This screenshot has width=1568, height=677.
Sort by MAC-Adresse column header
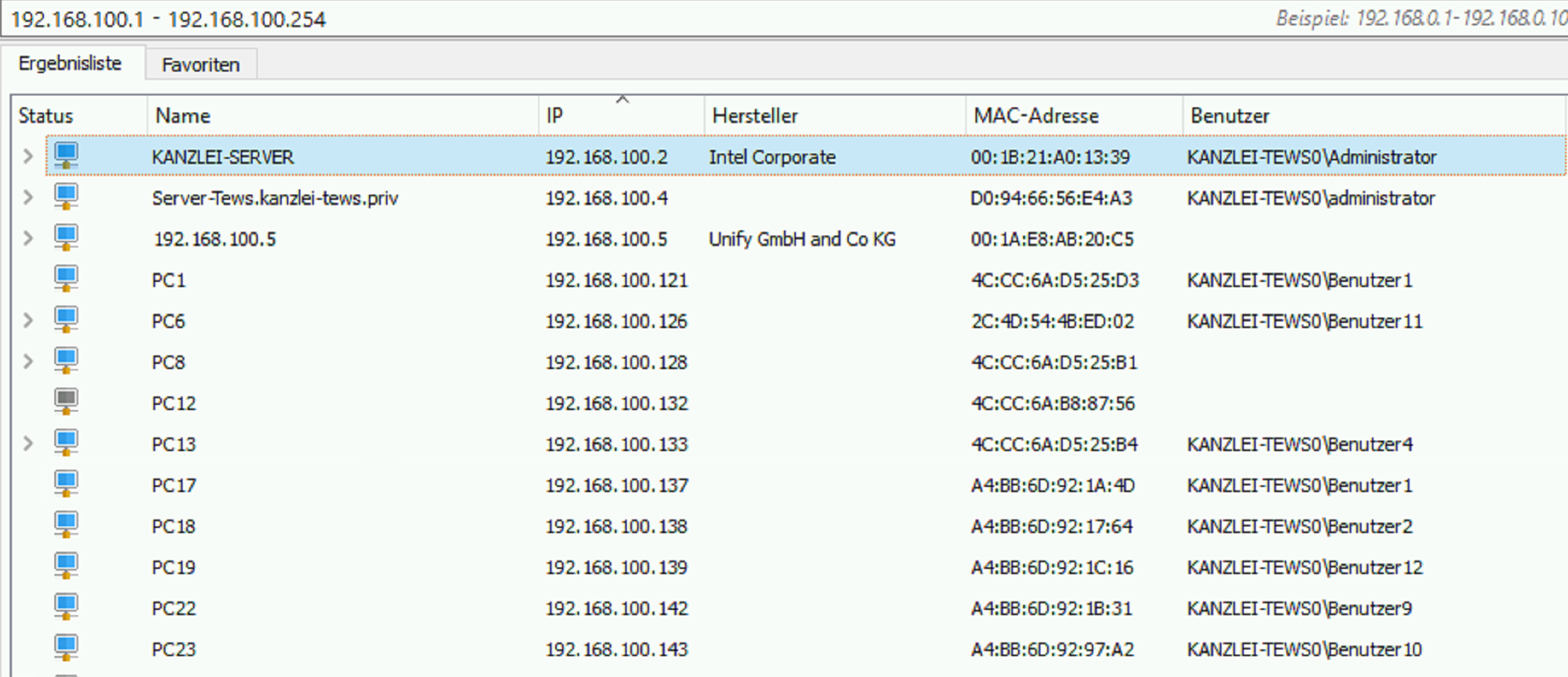click(1036, 116)
